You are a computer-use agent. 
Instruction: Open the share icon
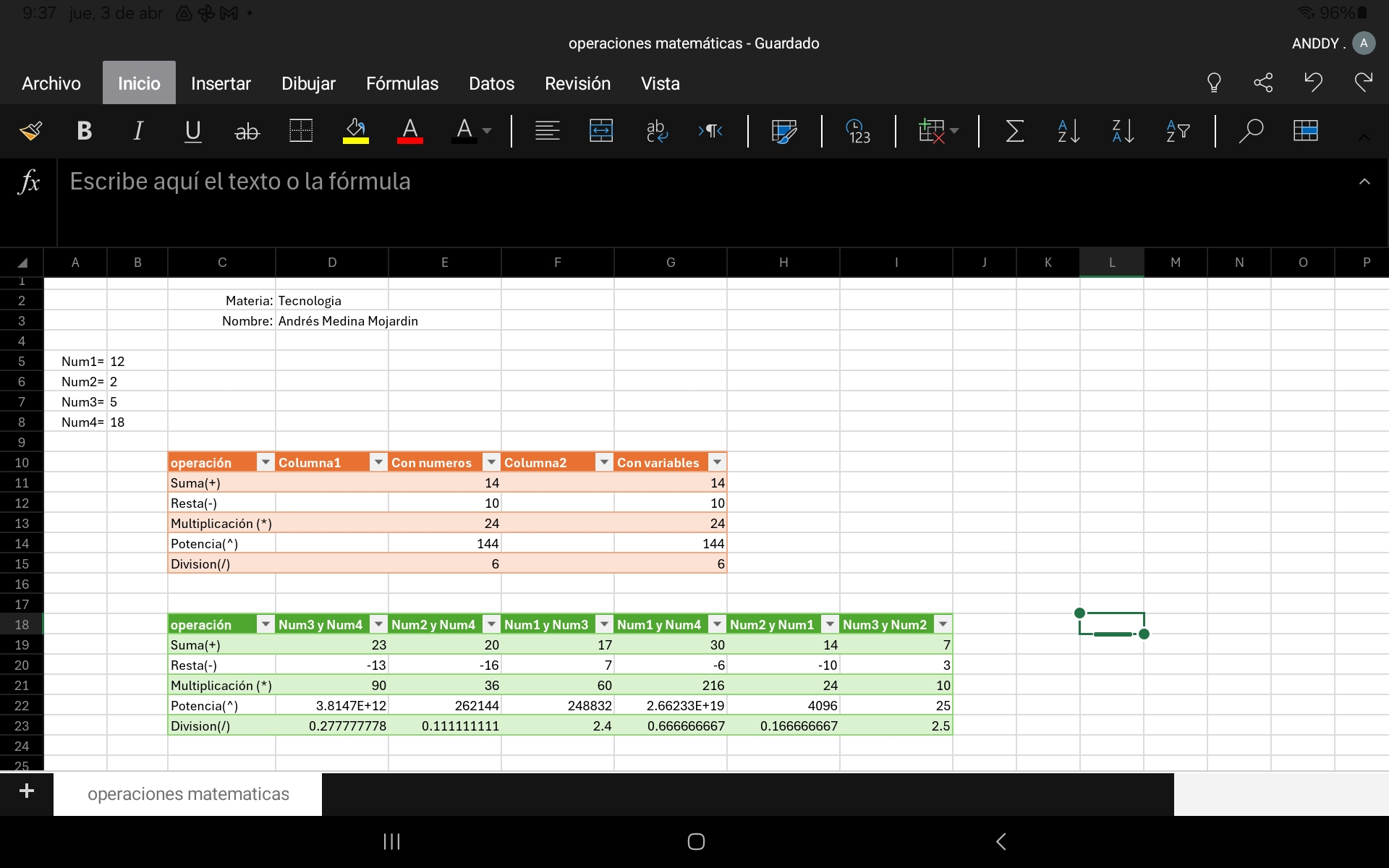pos(1263,82)
